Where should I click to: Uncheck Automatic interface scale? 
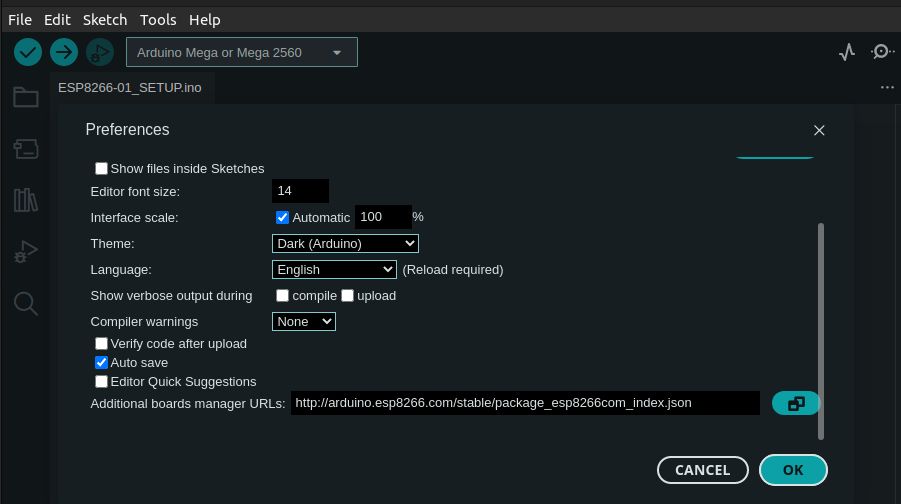click(282, 217)
